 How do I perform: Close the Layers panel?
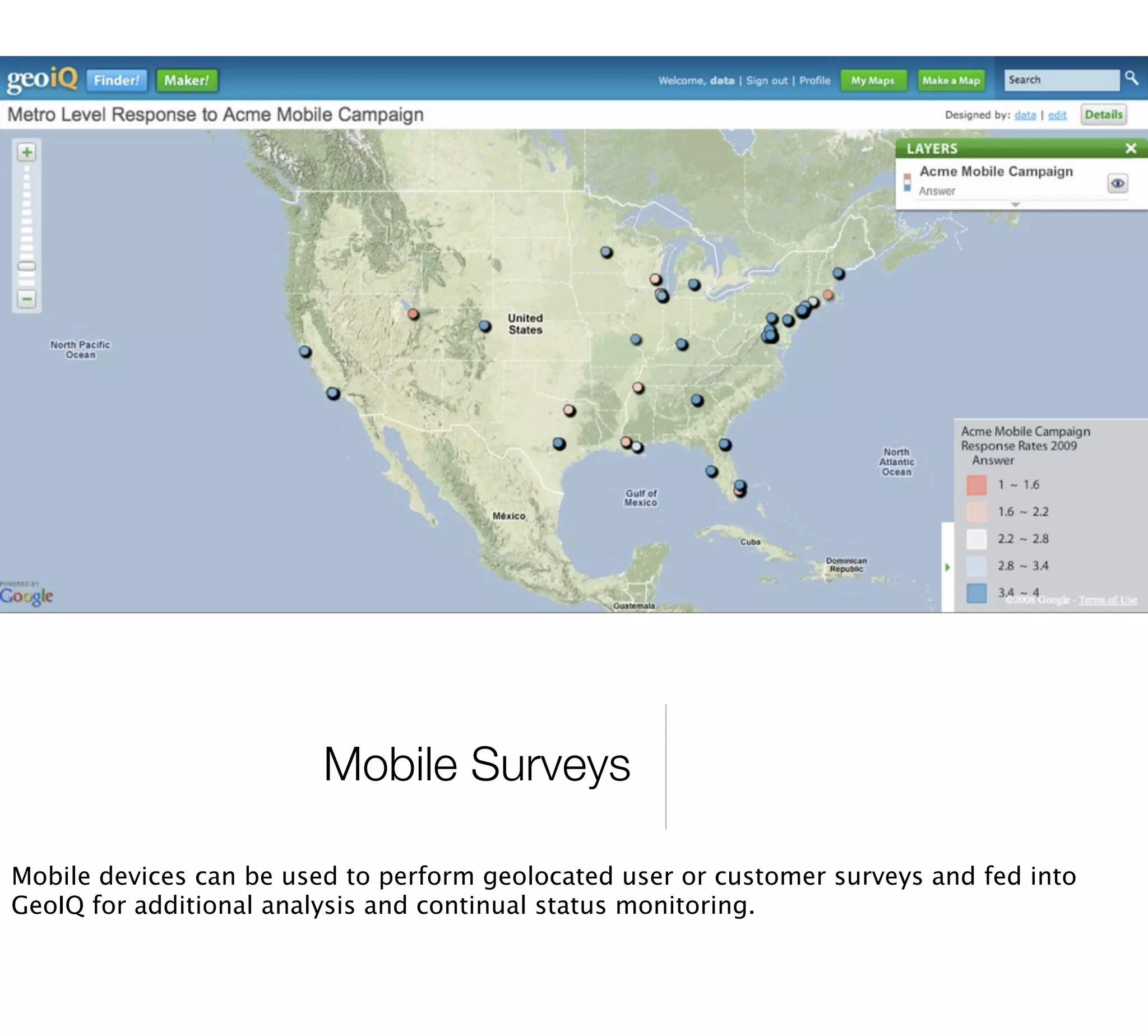(1131, 149)
